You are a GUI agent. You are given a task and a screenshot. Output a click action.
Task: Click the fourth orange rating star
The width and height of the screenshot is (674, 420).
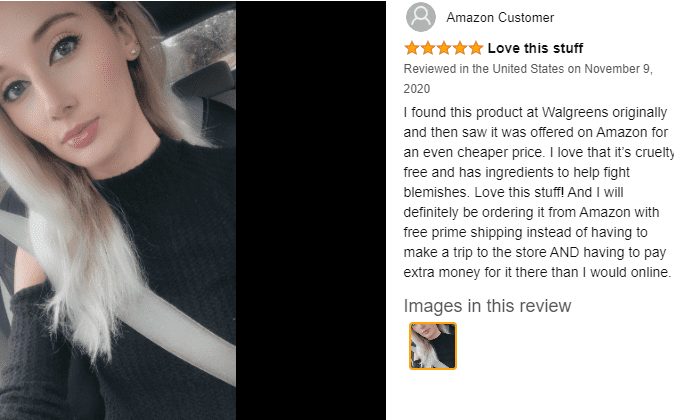point(460,48)
